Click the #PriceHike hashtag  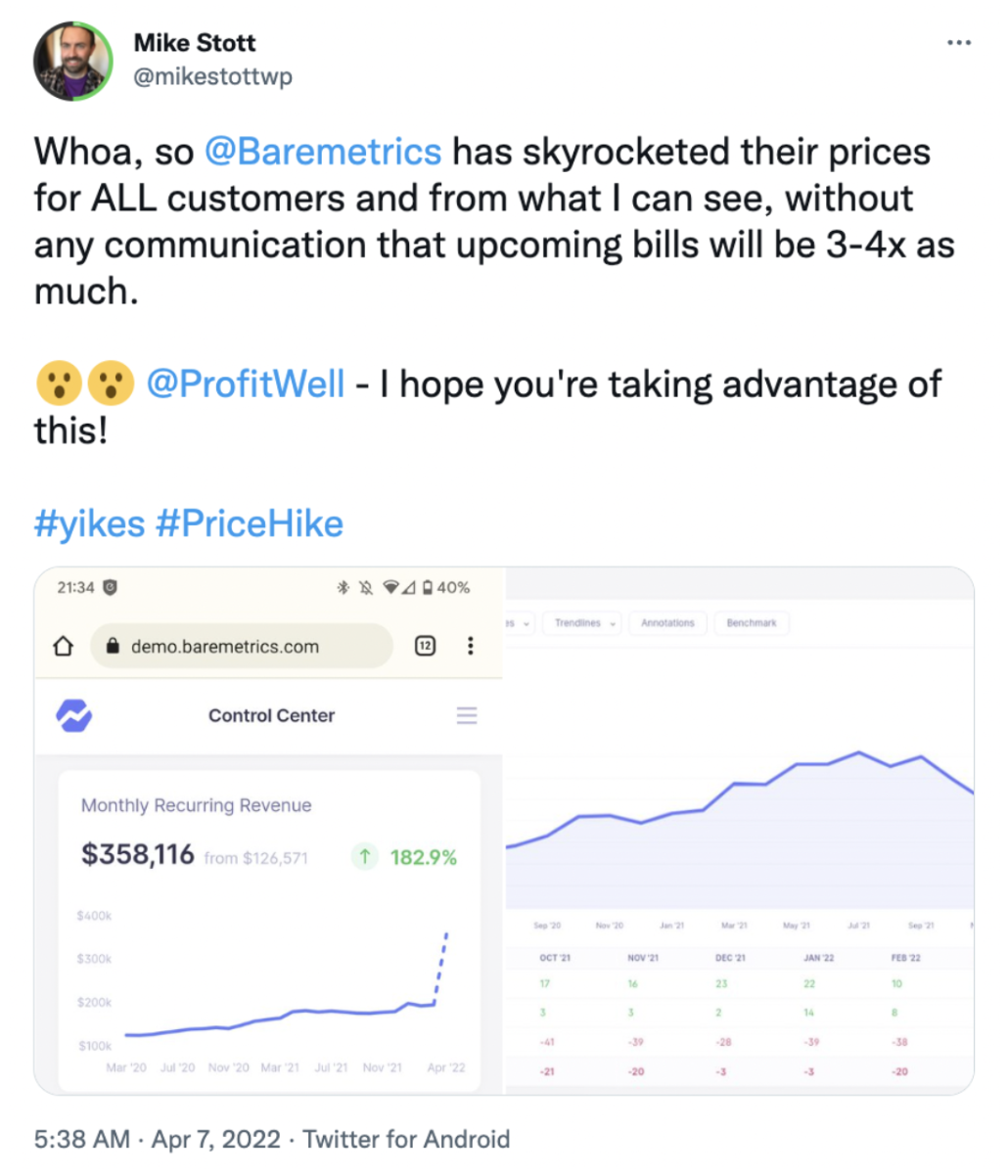point(250,524)
